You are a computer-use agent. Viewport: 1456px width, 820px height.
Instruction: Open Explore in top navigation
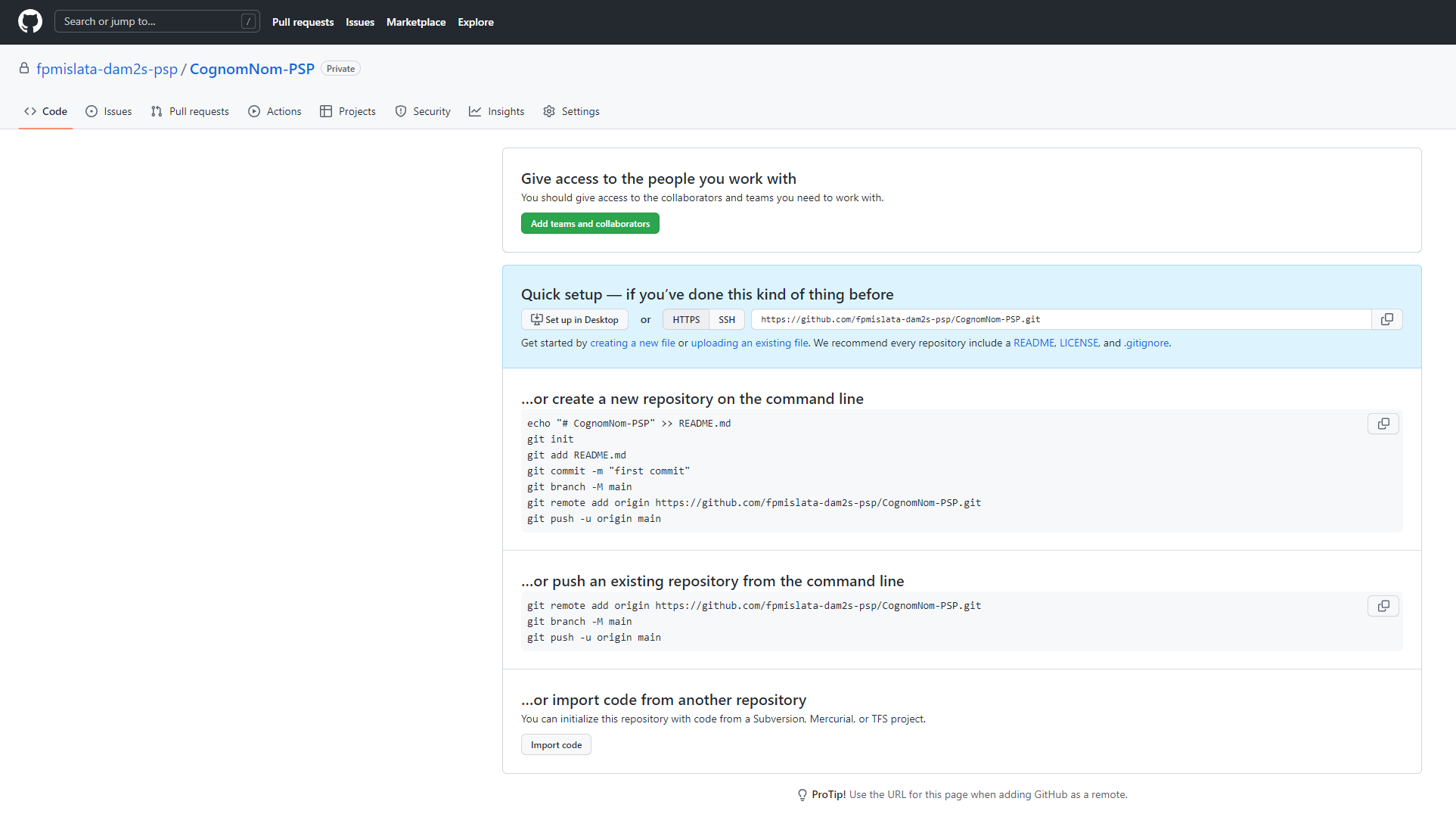click(476, 22)
